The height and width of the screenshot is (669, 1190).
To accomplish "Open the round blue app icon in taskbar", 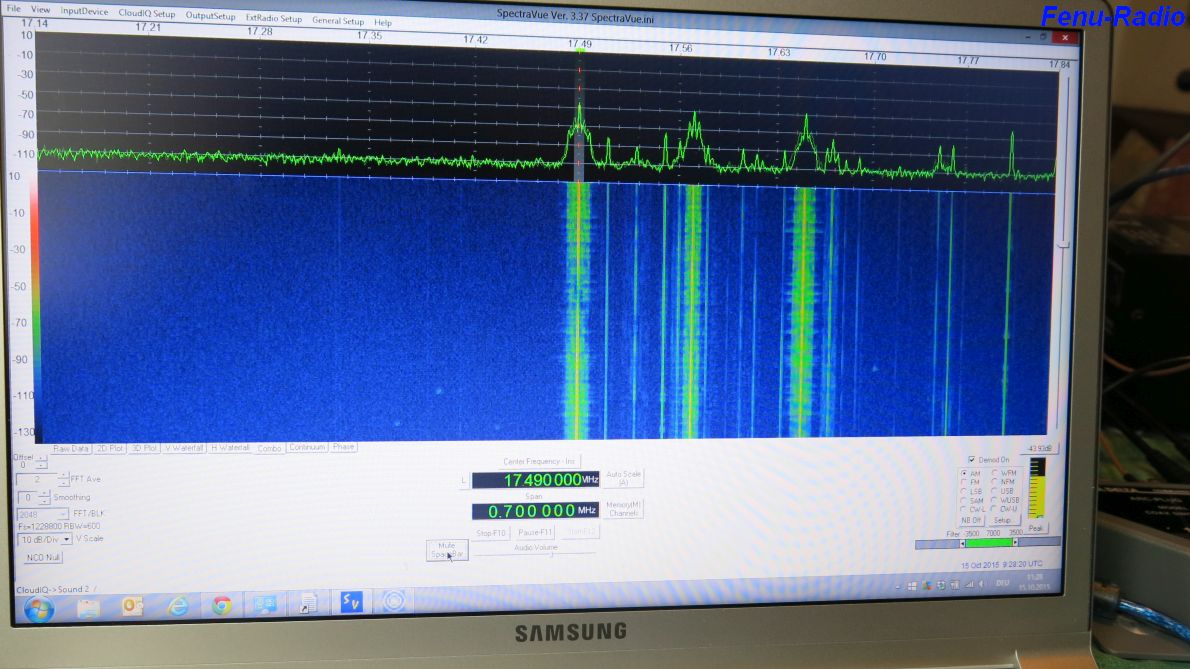I will coord(394,601).
